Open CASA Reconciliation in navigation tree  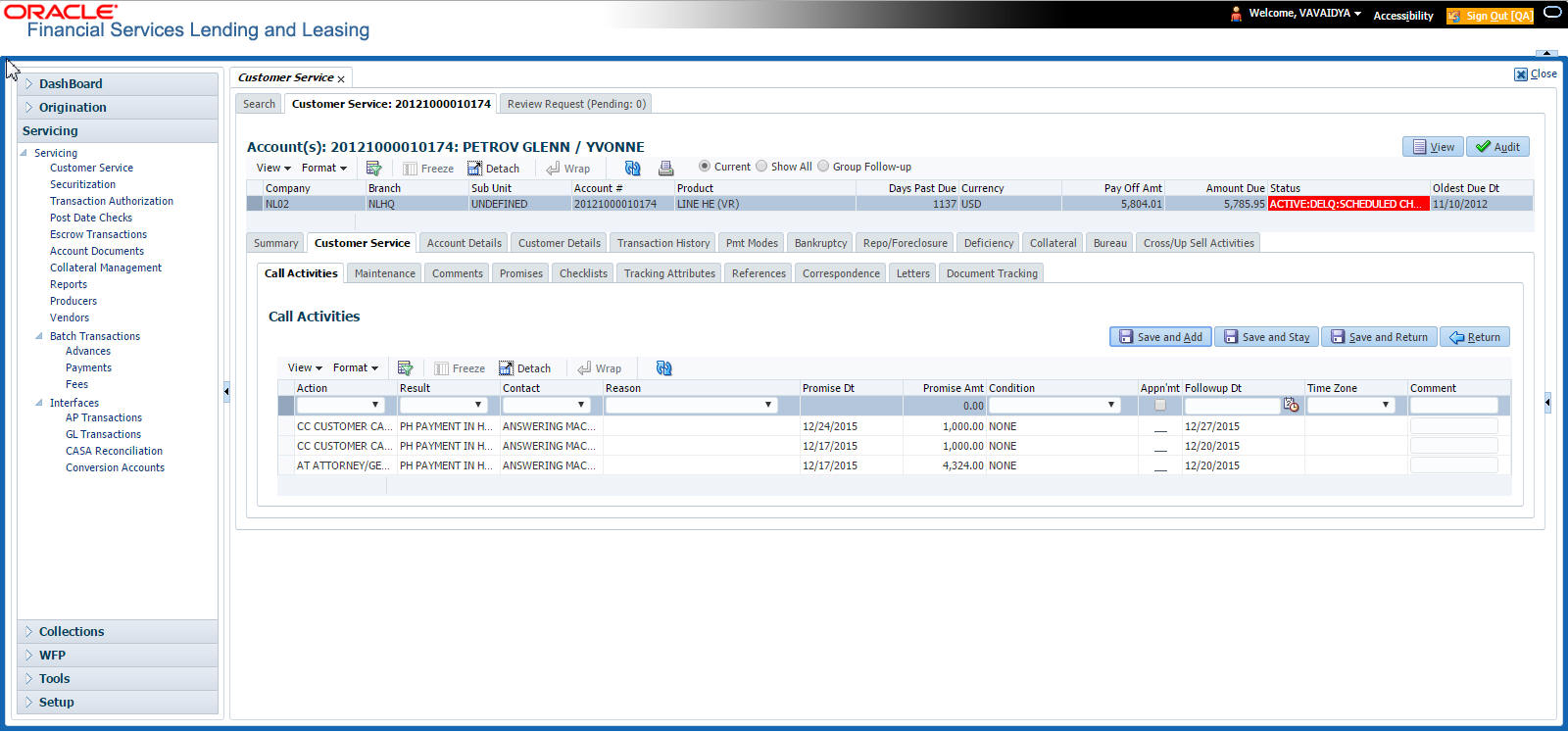tap(114, 451)
